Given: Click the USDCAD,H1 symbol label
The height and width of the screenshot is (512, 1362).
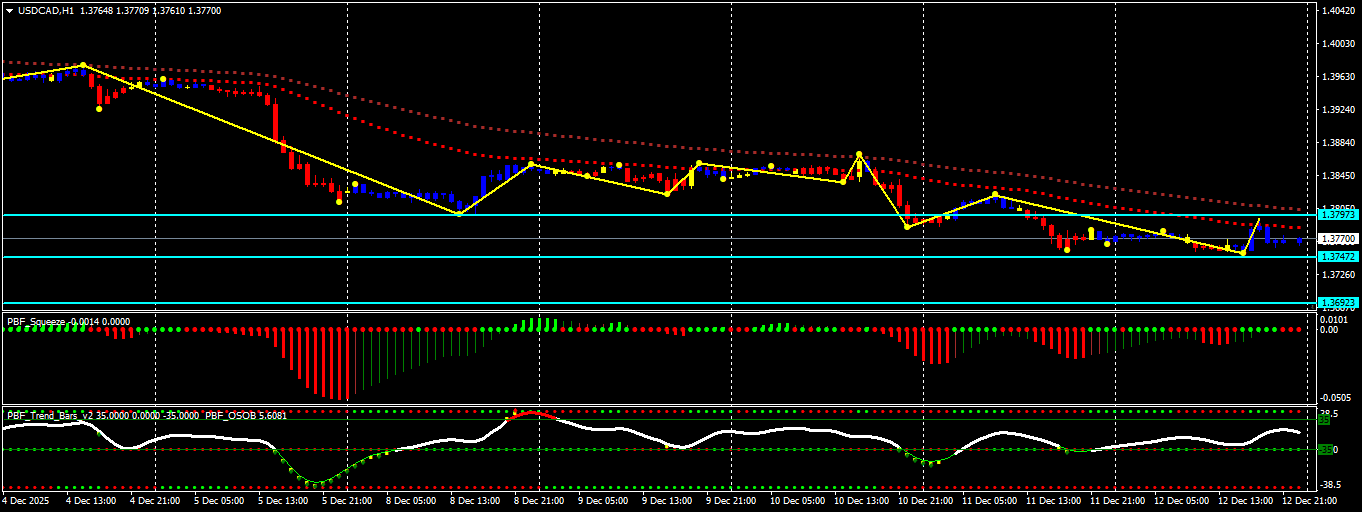Looking at the screenshot, I should click(x=46, y=10).
